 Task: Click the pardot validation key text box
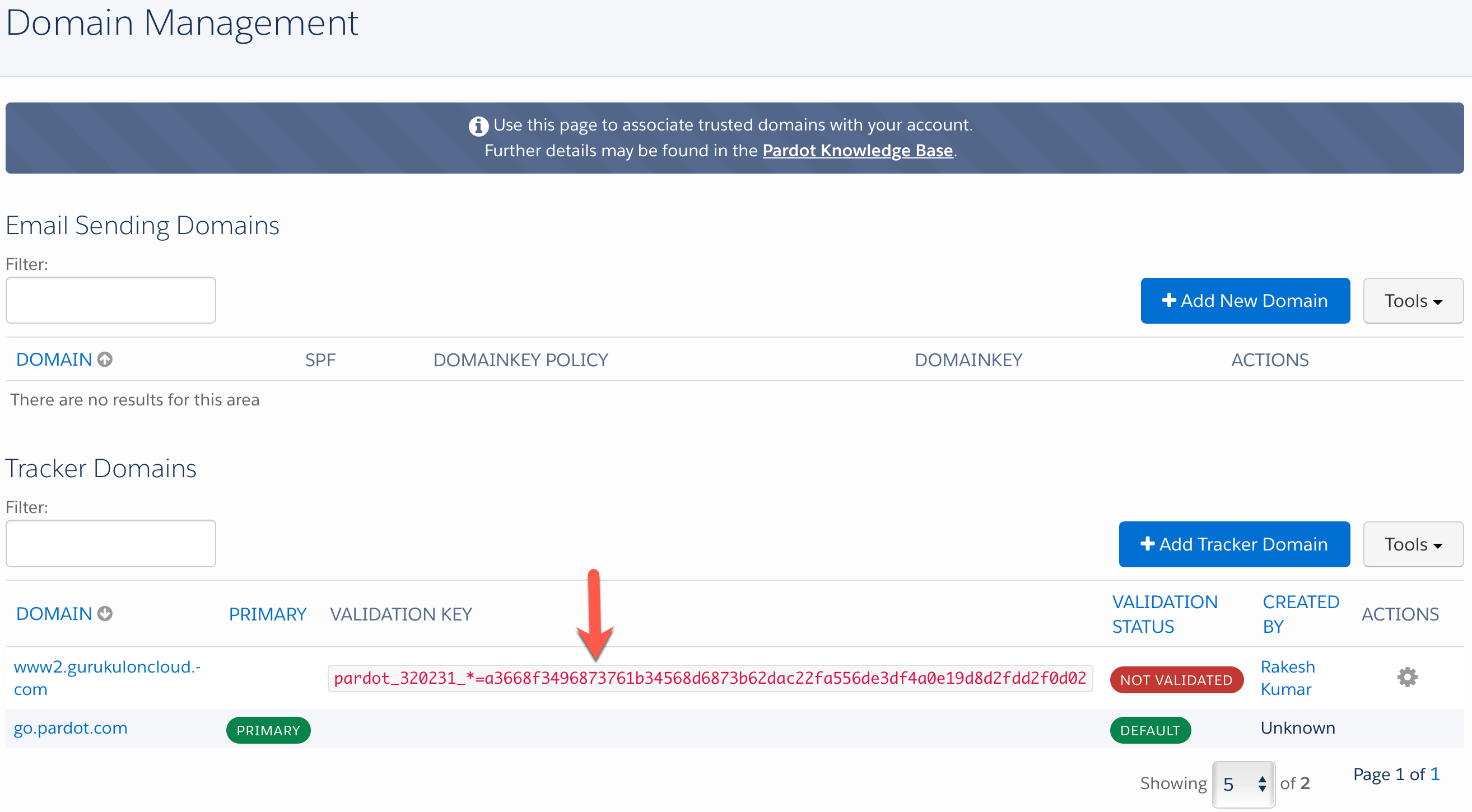tap(709, 678)
